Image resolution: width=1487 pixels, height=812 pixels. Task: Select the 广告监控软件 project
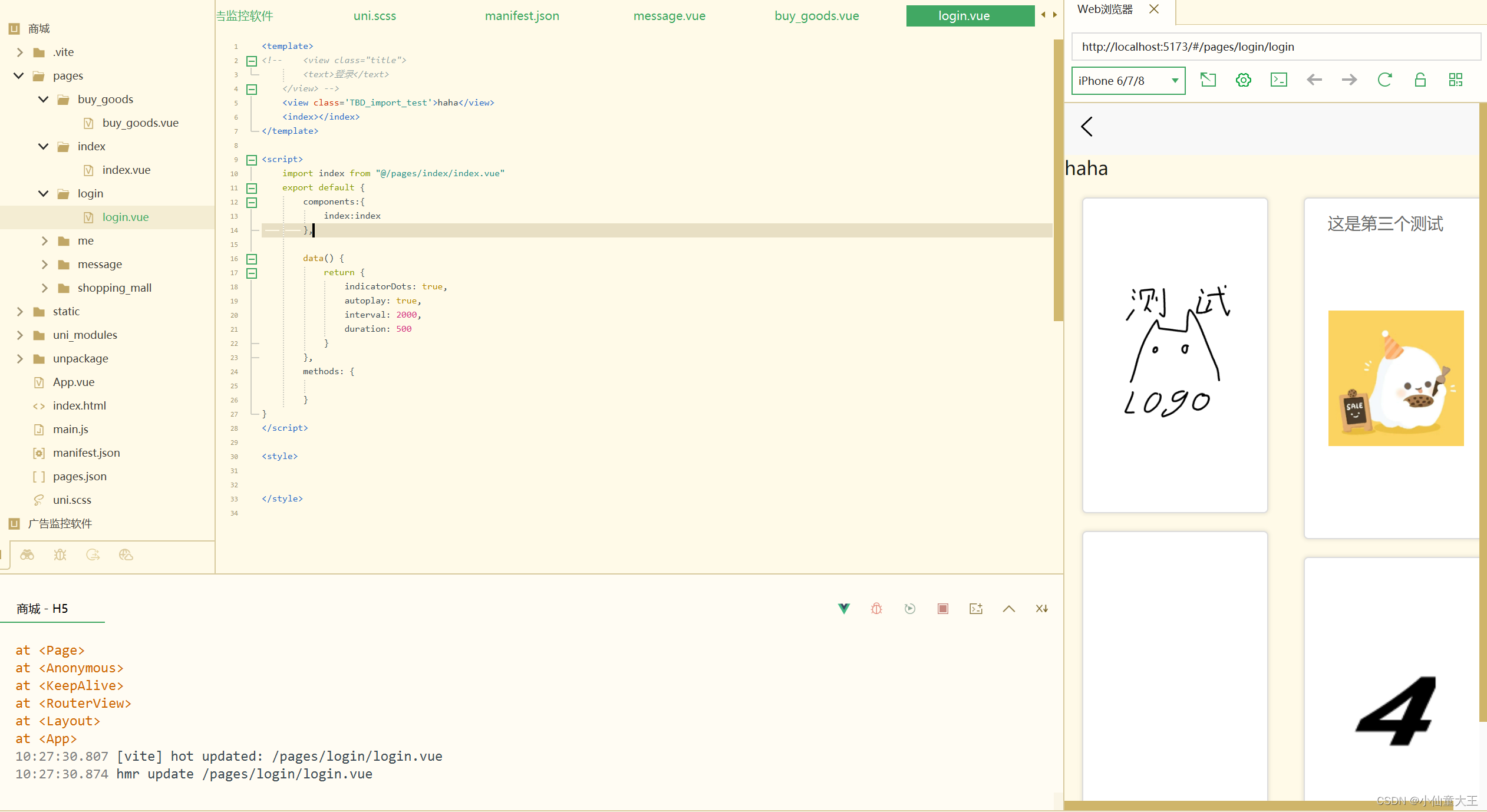60,523
